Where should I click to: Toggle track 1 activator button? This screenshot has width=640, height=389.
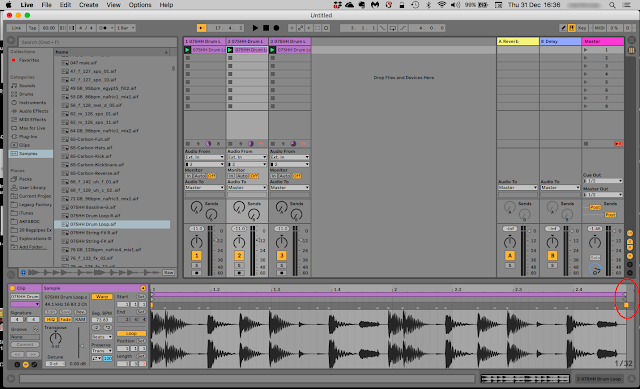click(x=196, y=256)
